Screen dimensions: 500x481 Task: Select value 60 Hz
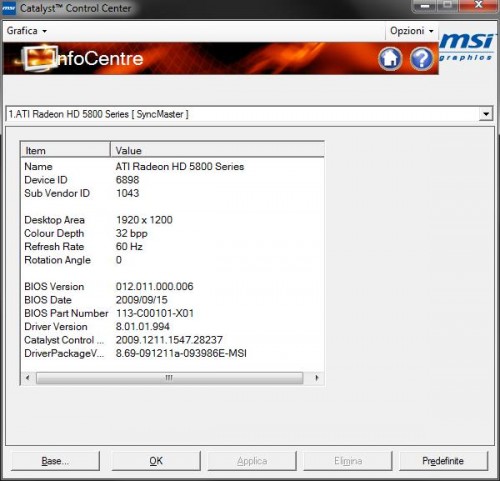pyautogui.click(x=129, y=246)
